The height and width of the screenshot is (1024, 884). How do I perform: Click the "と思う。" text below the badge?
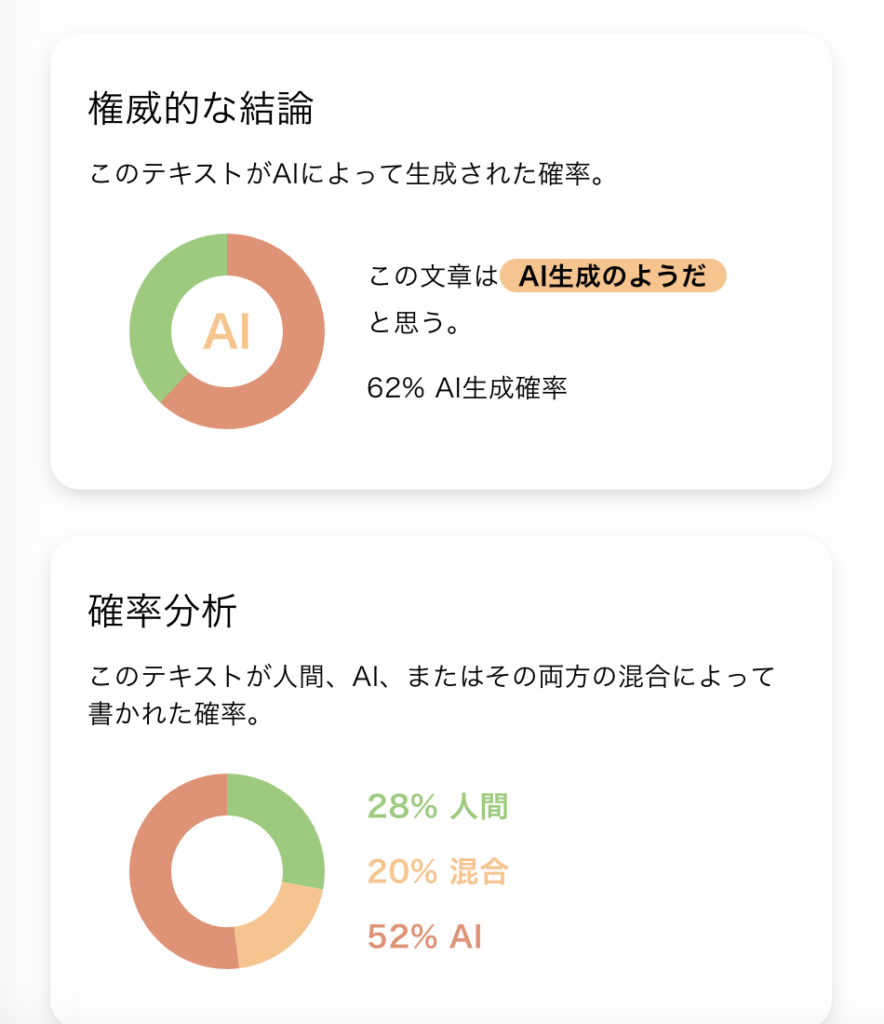(414, 324)
